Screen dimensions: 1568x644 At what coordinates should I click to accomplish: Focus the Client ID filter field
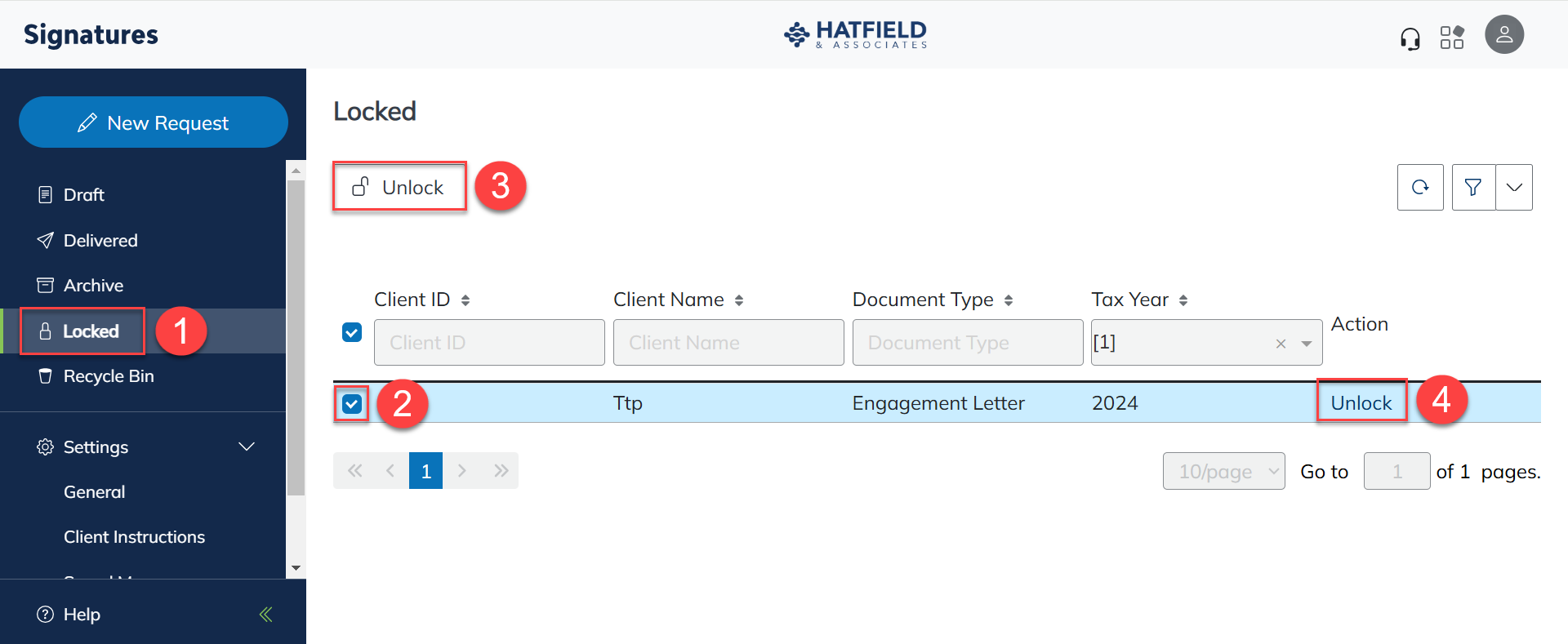click(x=489, y=342)
